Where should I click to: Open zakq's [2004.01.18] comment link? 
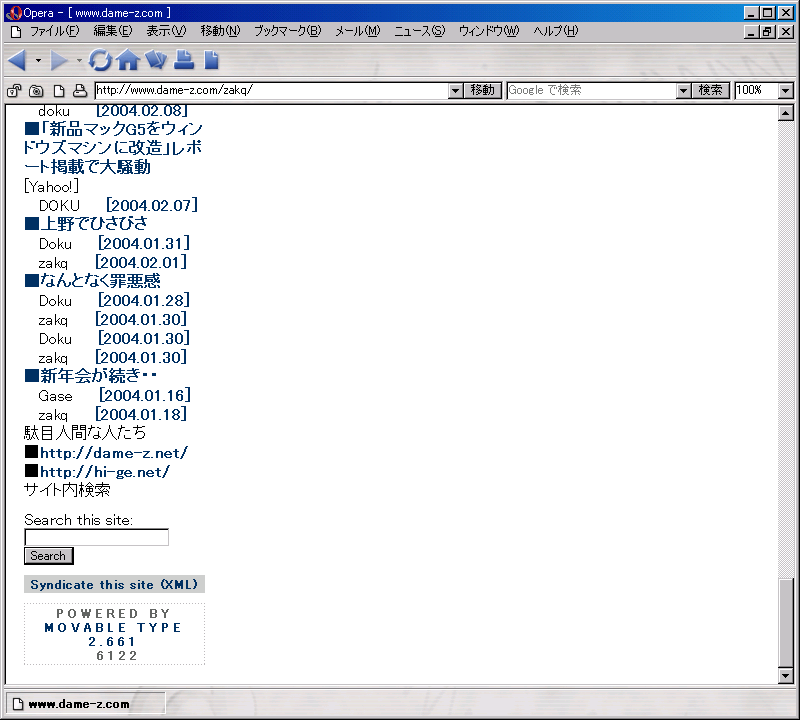tap(141, 414)
